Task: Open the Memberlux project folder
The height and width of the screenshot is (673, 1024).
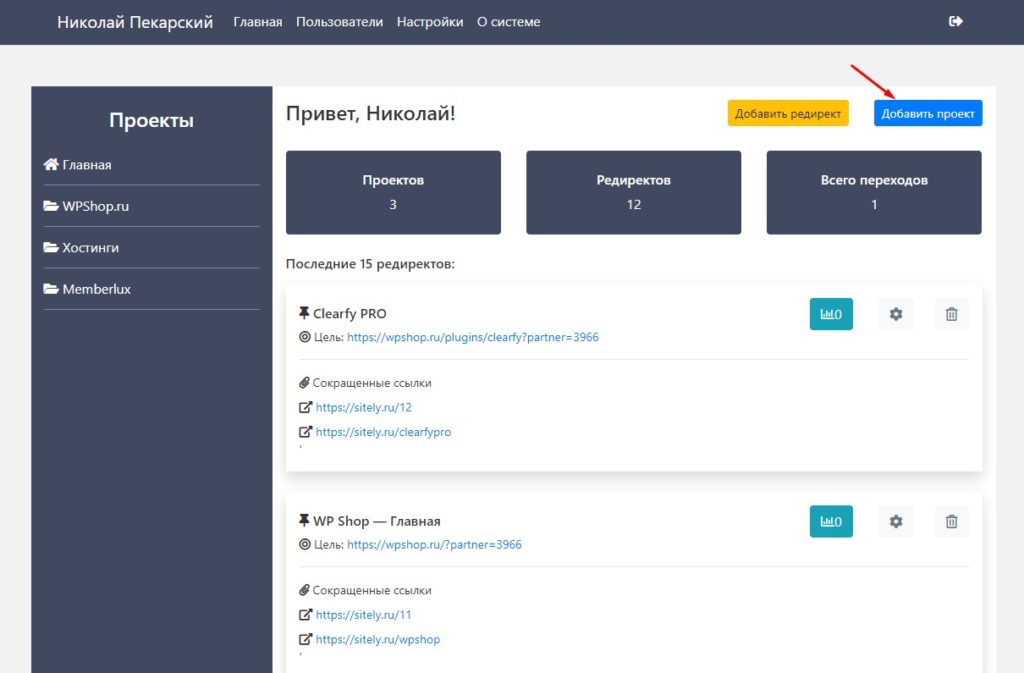Action: pyautogui.click(x=96, y=289)
